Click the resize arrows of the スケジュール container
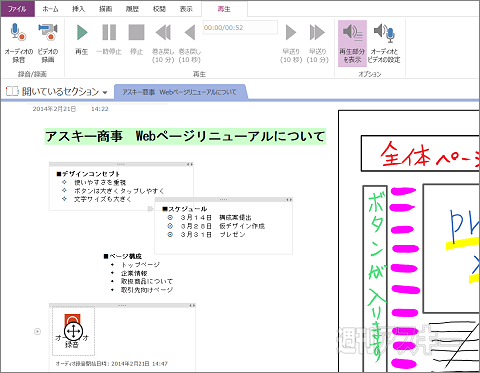 289,200
